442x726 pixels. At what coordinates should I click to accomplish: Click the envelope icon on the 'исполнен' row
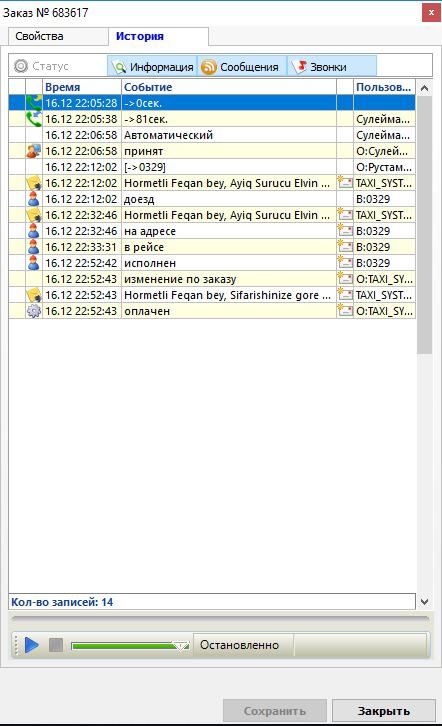345,263
